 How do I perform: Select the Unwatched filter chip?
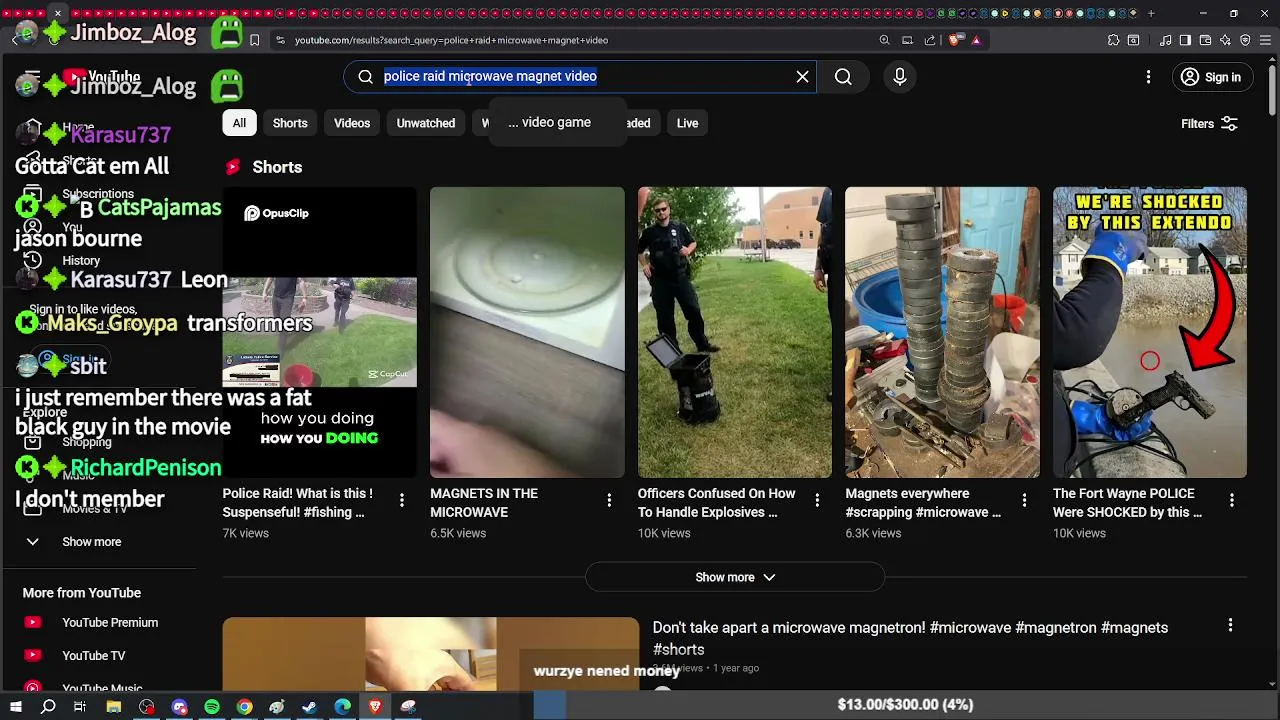coord(426,123)
